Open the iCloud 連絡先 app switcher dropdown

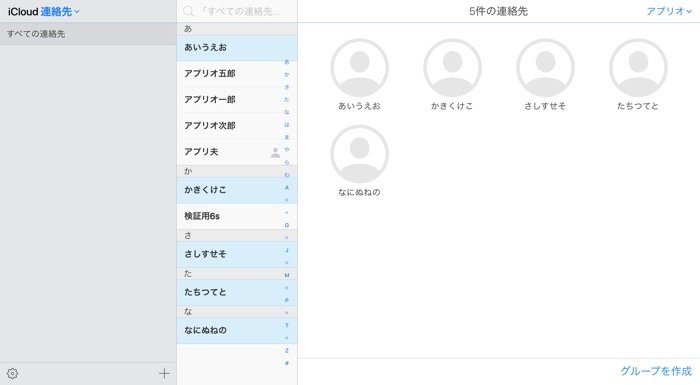point(43,12)
